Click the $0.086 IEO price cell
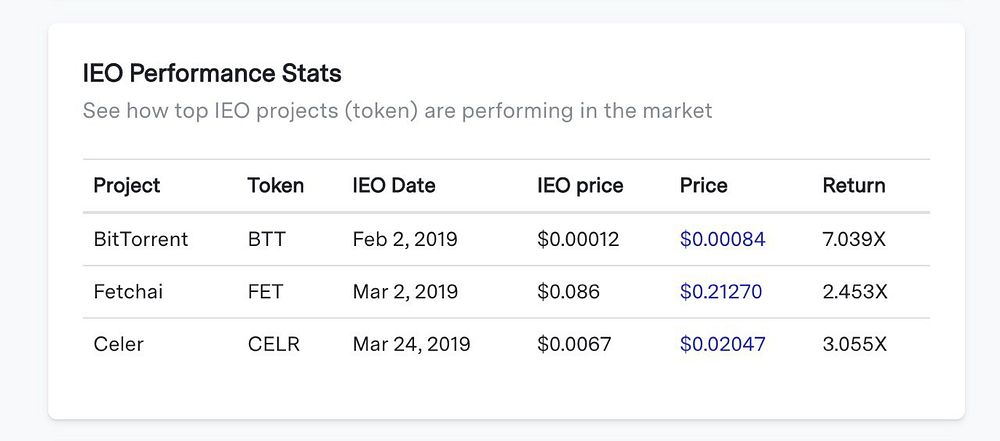The image size is (1000, 441). (x=568, y=292)
